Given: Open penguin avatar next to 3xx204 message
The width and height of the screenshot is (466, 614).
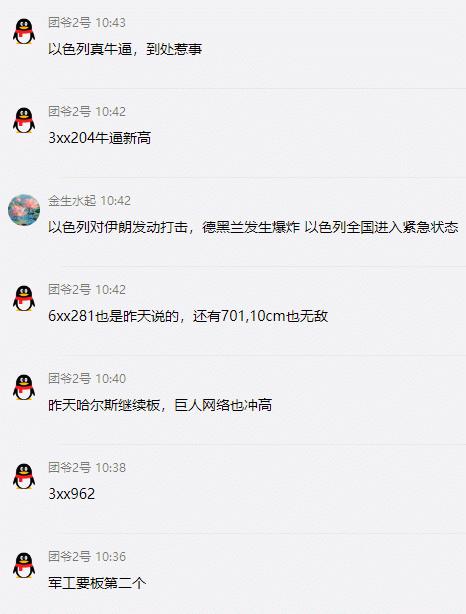Looking at the screenshot, I should point(24,120).
